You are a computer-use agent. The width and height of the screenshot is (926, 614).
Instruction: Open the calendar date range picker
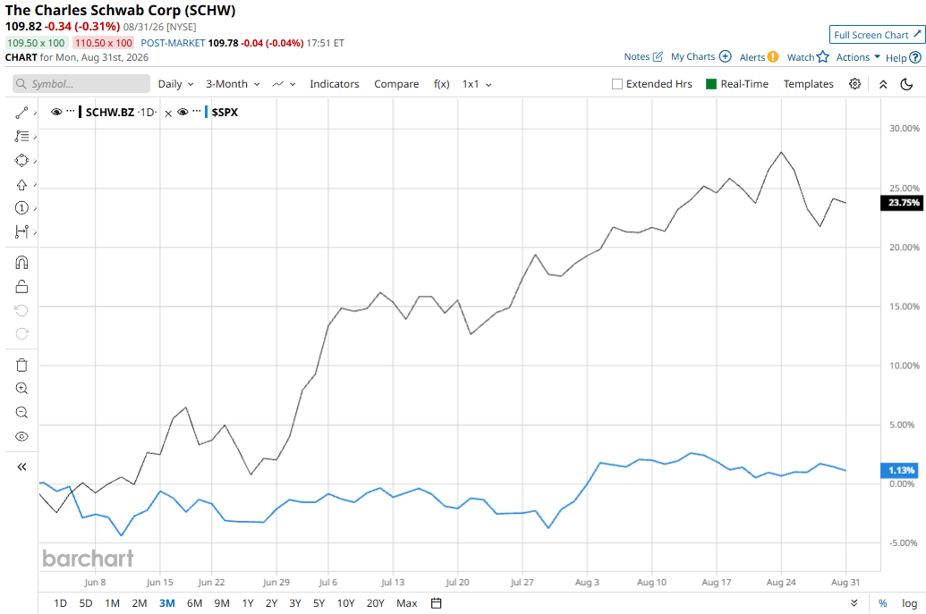tap(436, 603)
